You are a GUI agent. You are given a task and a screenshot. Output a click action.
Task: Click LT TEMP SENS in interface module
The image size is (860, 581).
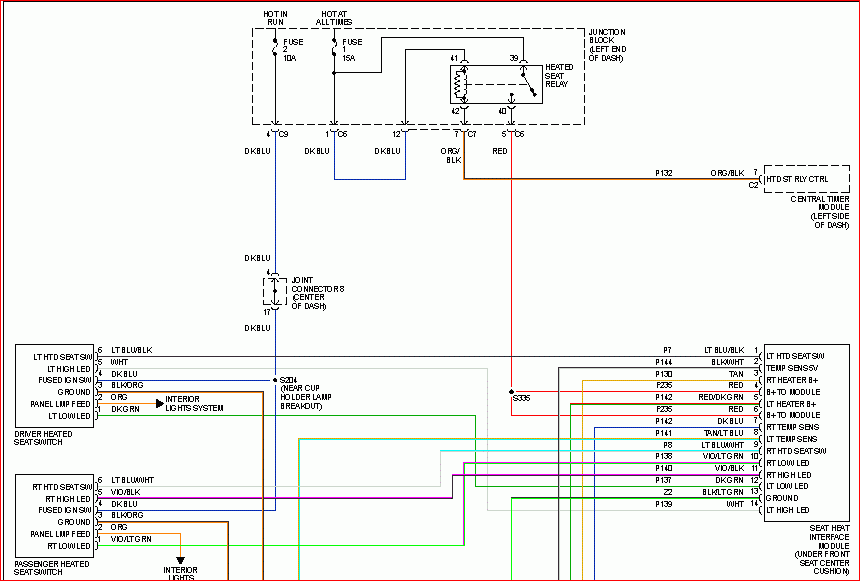[792, 439]
